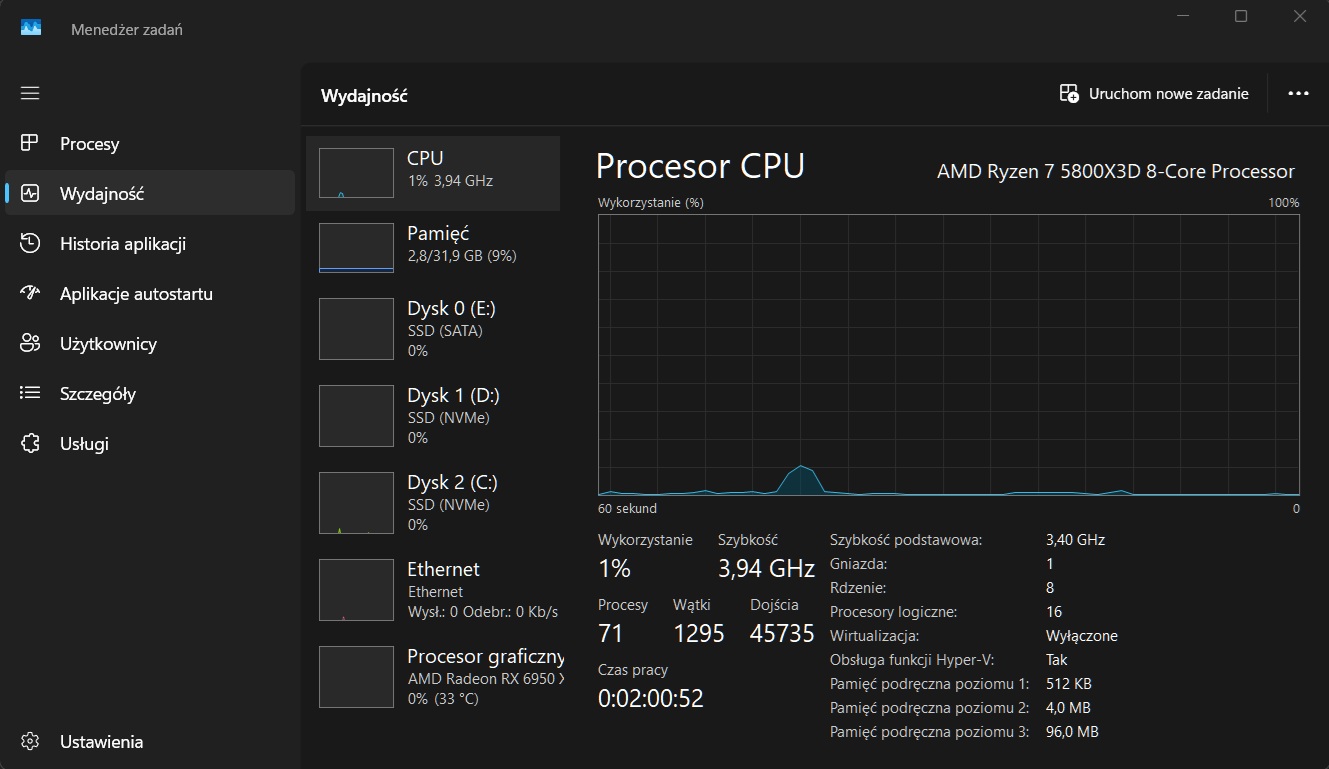The height and width of the screenshot is (769, 1329).
Task: Click the Ustawienia gear icon
Action: pyautogui.click(x=30, y=742)
